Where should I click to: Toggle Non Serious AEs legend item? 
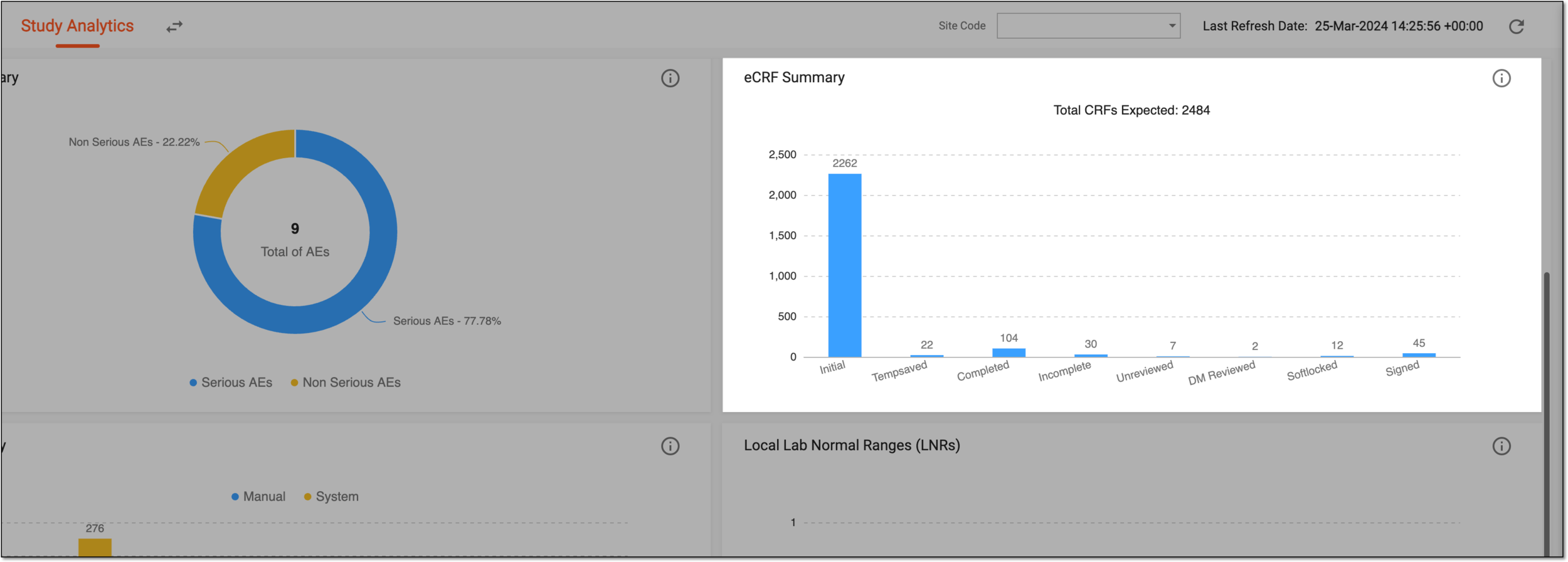tap(346, 383)
